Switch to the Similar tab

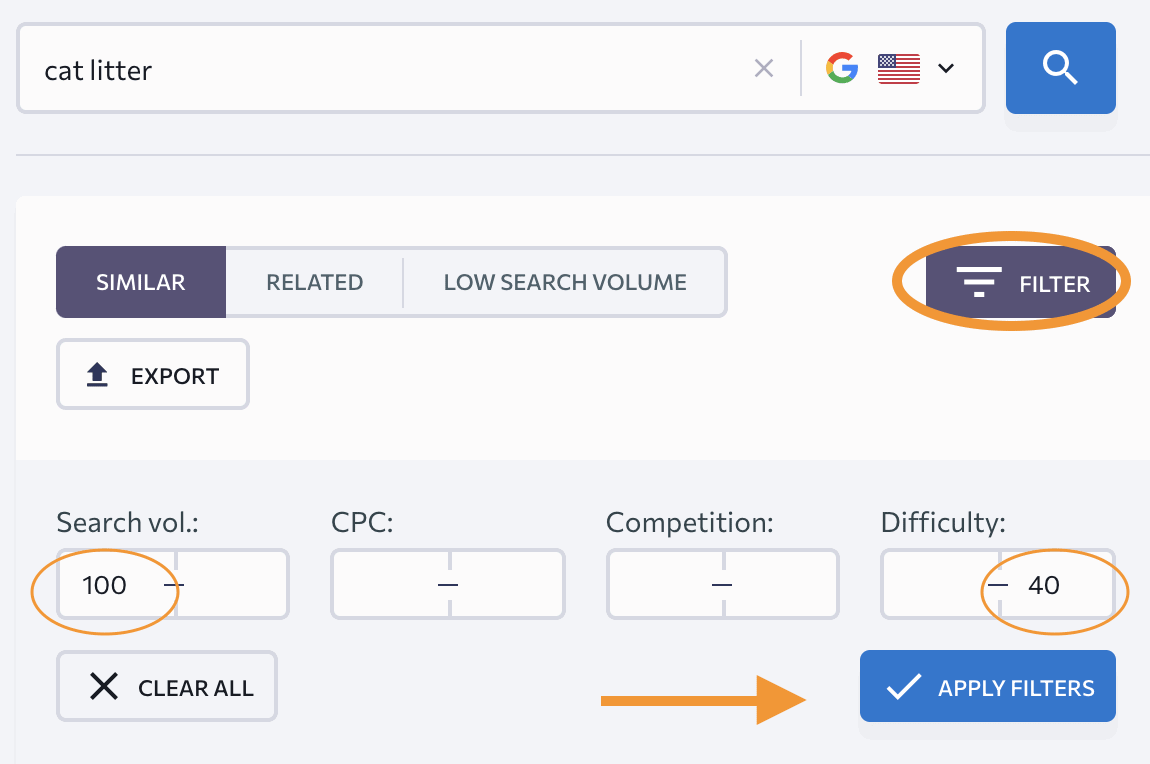[x=141, y=282]
